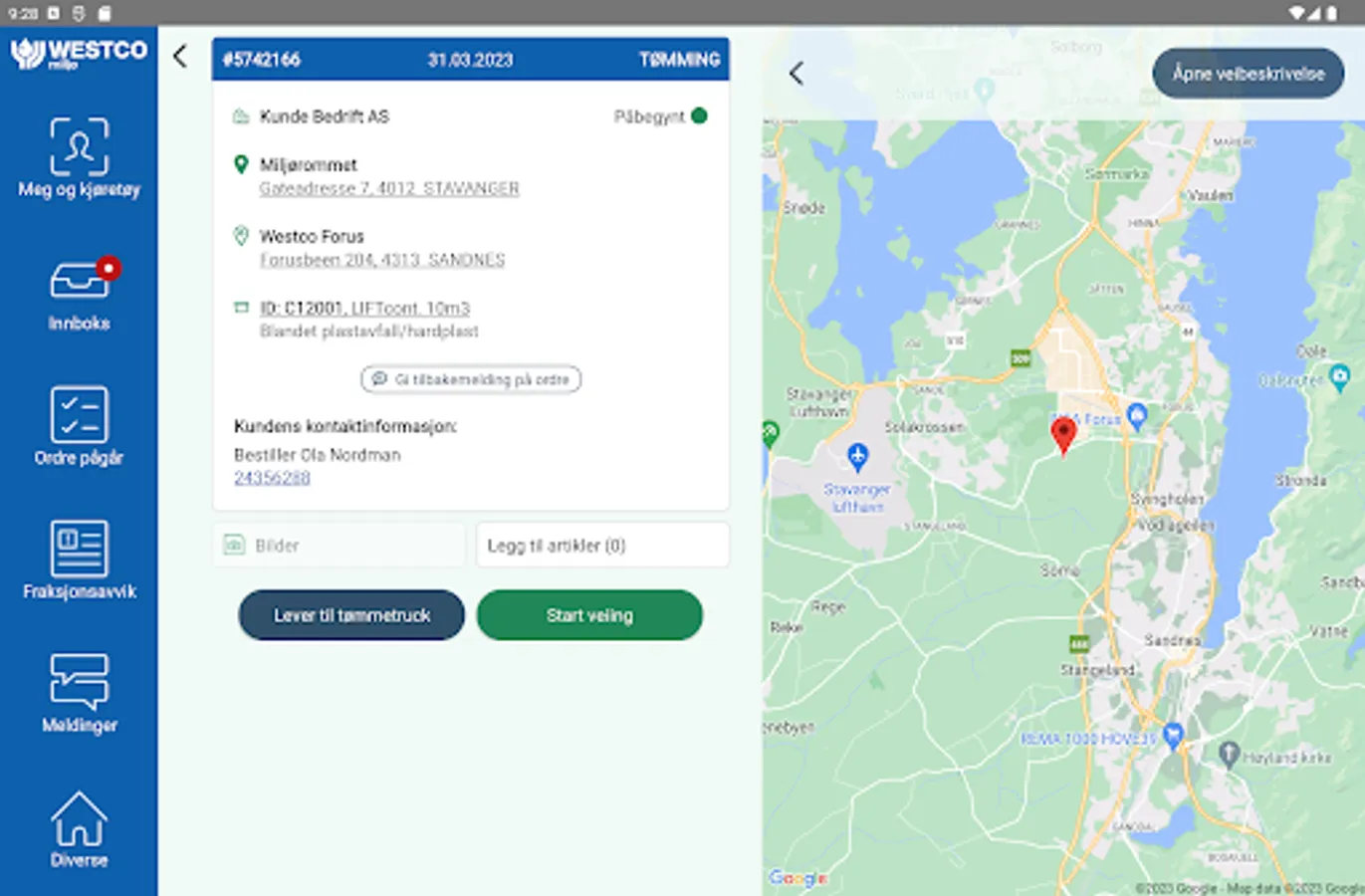The image size is (1365, 896).
Task: Click Start veiing button
Action: (x=589, y=615)
